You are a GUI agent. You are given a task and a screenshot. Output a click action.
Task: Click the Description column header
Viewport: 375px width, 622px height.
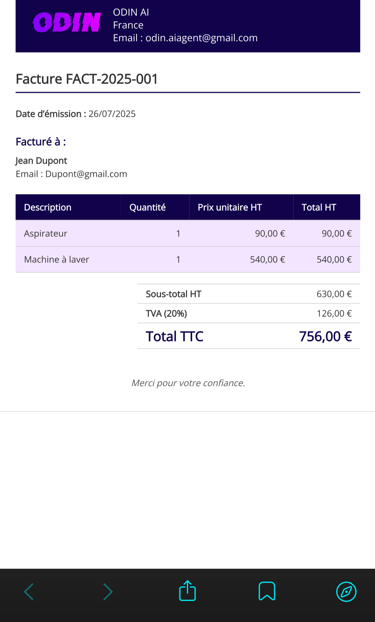coord(48,207)
